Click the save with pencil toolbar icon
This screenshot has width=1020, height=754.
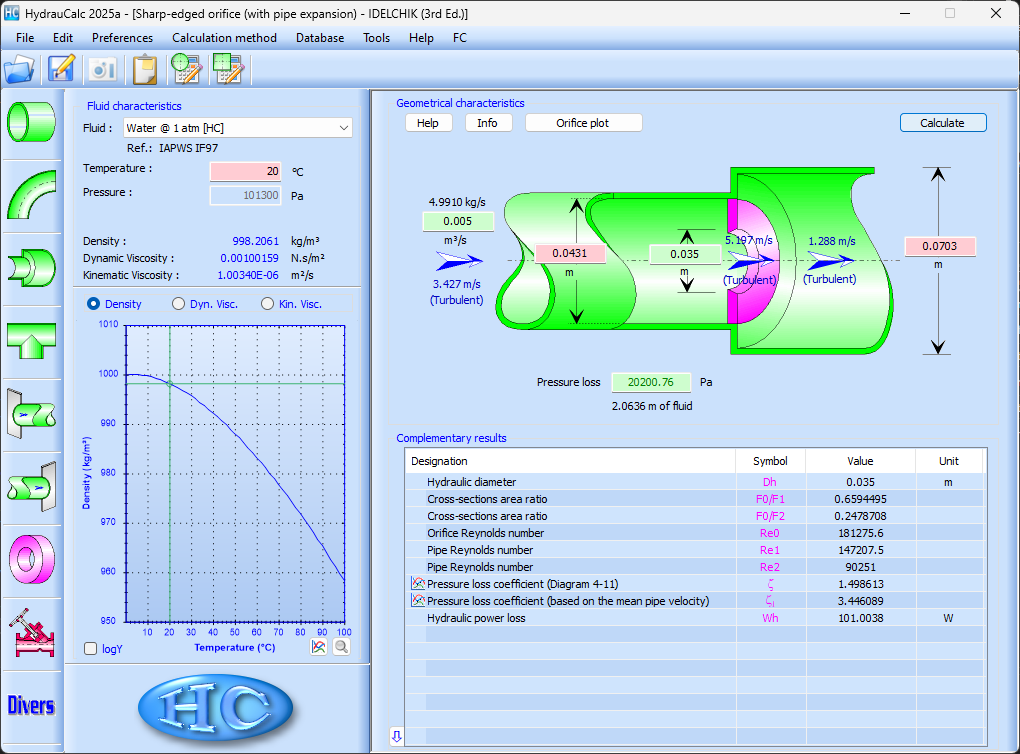coord(62,69)
